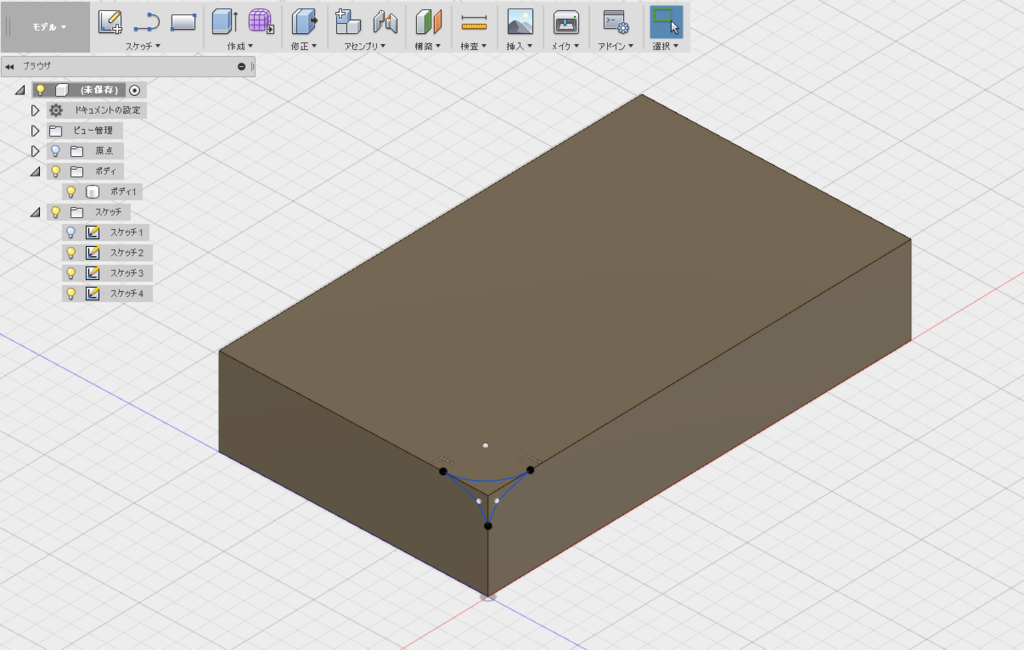Collapse the スケッチ folder node

coord(35,212)
